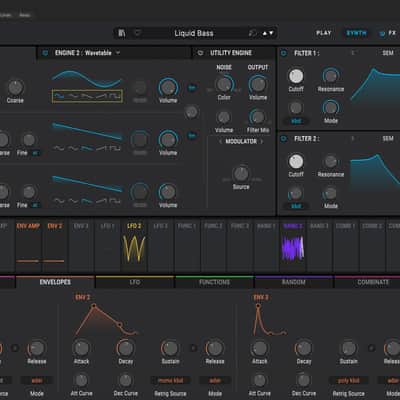Open the preset library browser icon
400x400 pixels.
tap(122, 33)
